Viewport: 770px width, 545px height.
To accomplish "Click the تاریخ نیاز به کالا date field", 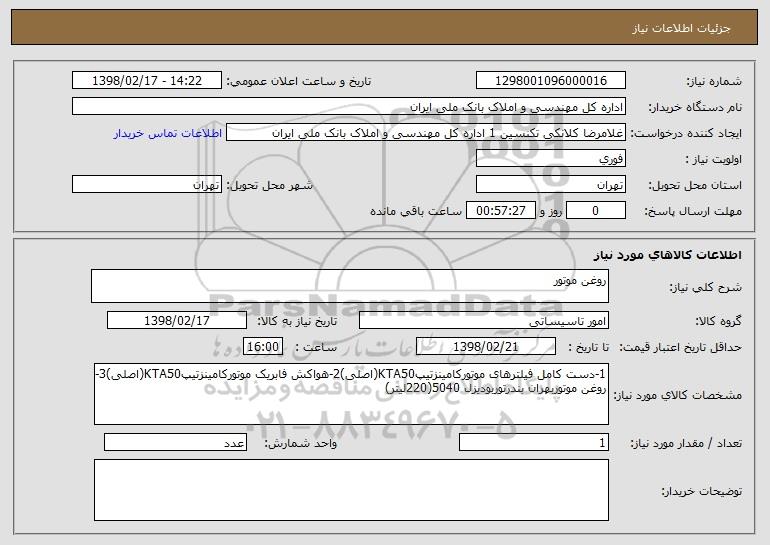I will coord(177,320).
